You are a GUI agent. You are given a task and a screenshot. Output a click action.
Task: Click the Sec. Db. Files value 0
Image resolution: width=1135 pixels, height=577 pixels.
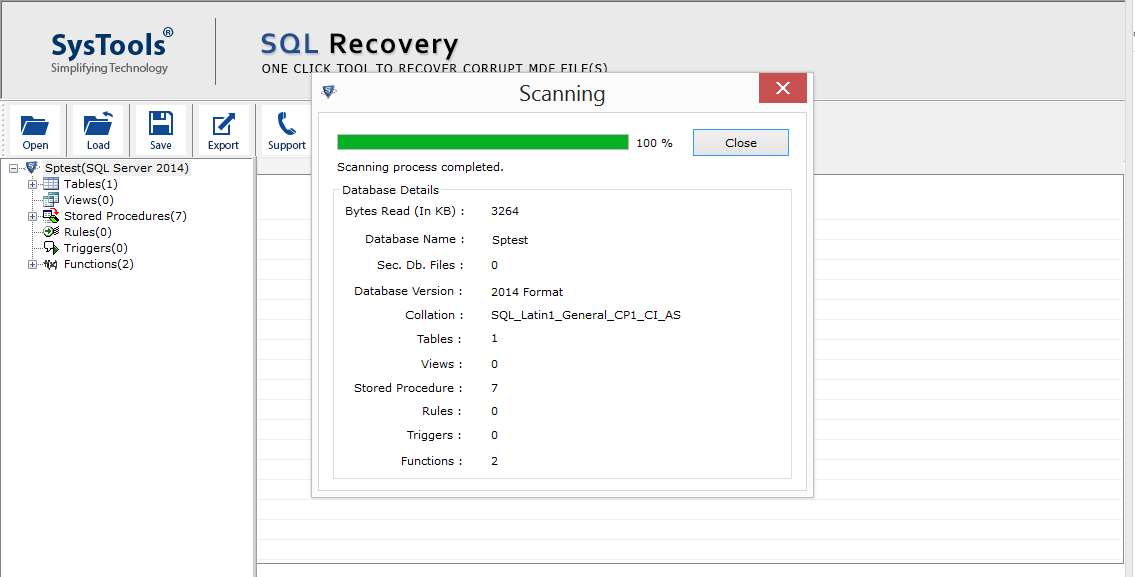(494, 265)
